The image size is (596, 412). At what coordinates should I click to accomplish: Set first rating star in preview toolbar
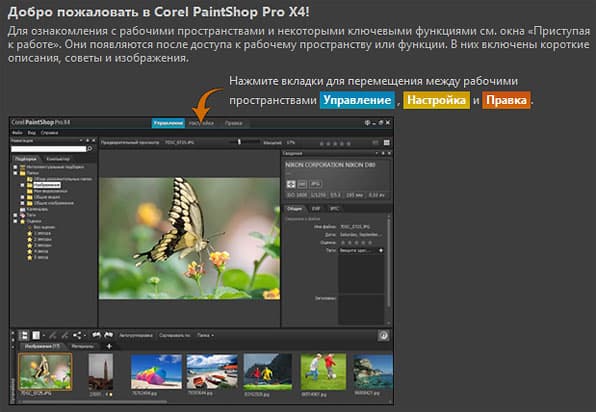322,144
